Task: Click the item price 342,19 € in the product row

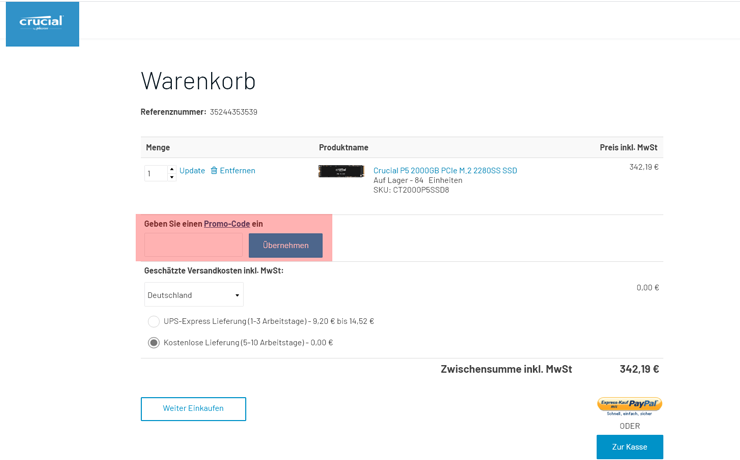Action: click(644, 167)
